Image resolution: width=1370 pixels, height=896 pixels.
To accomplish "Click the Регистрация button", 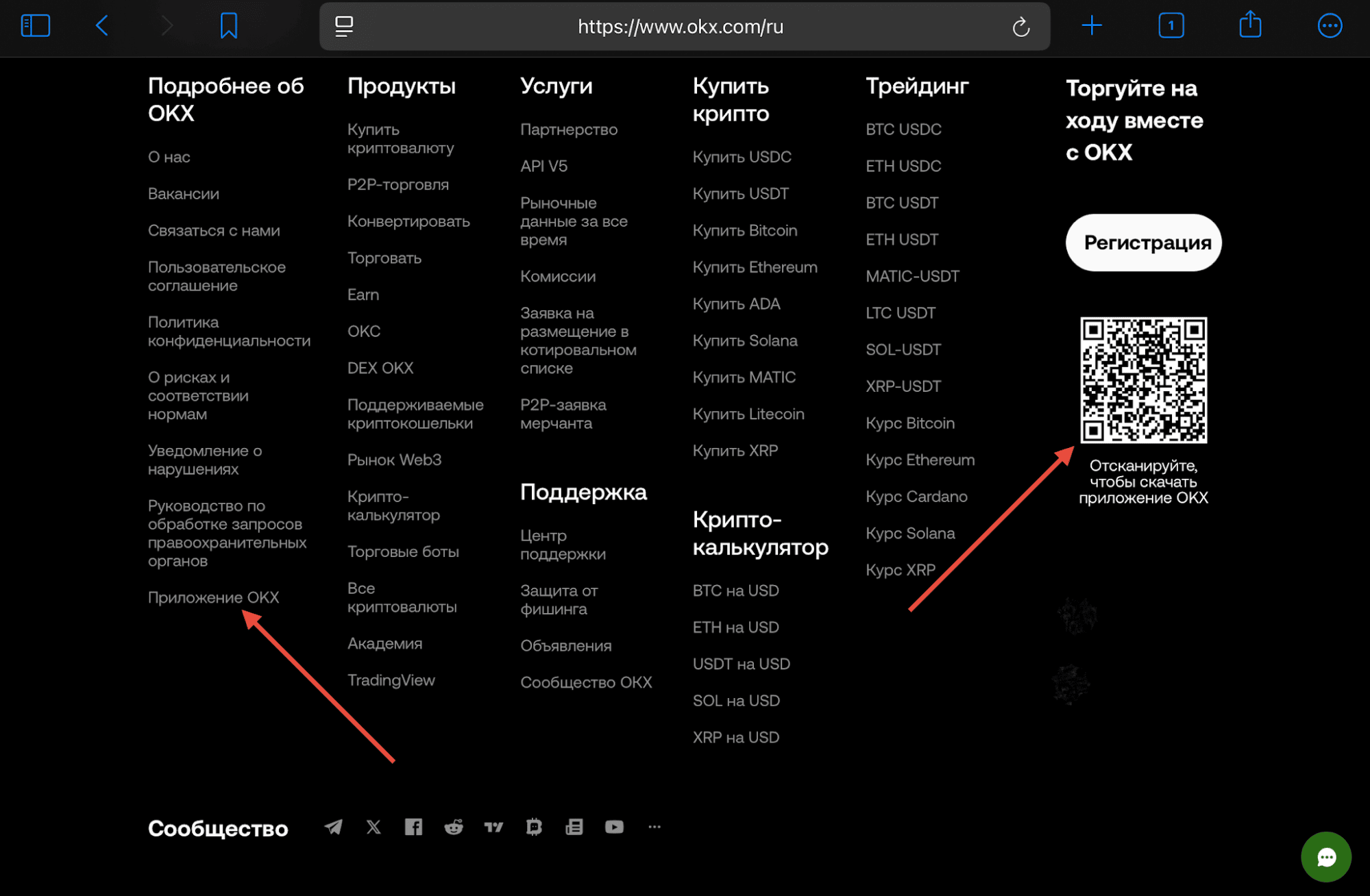I will tap(1143, 242).
